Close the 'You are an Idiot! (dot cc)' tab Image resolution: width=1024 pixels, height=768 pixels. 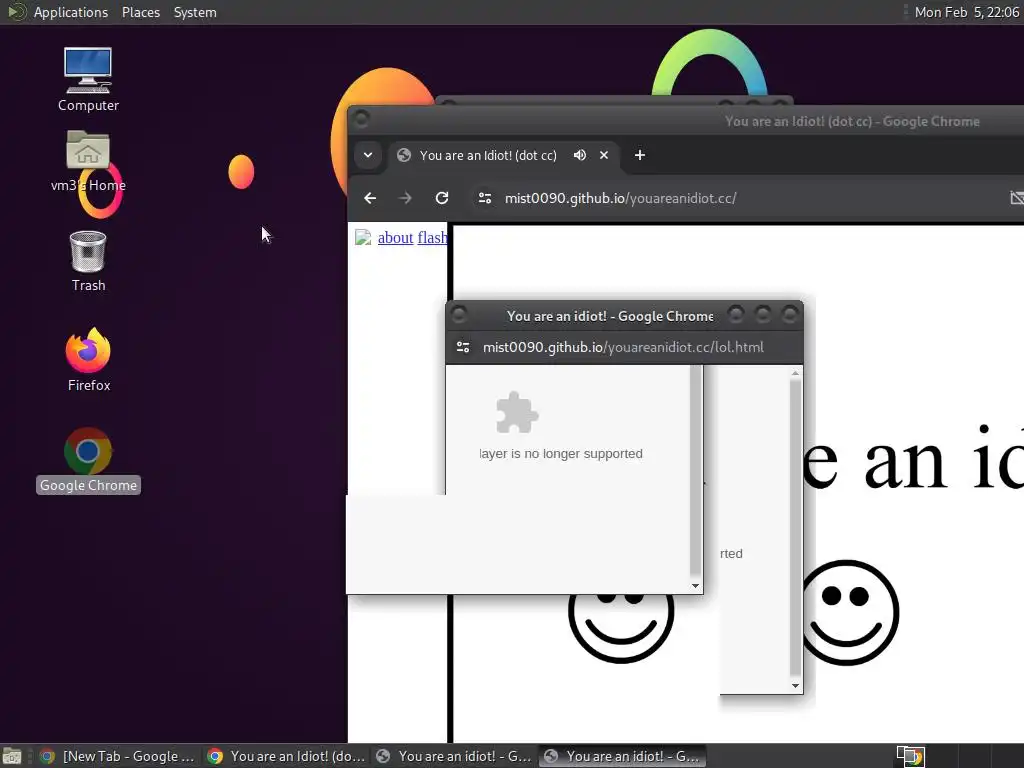pyautogui.click(x=604, y=155)
